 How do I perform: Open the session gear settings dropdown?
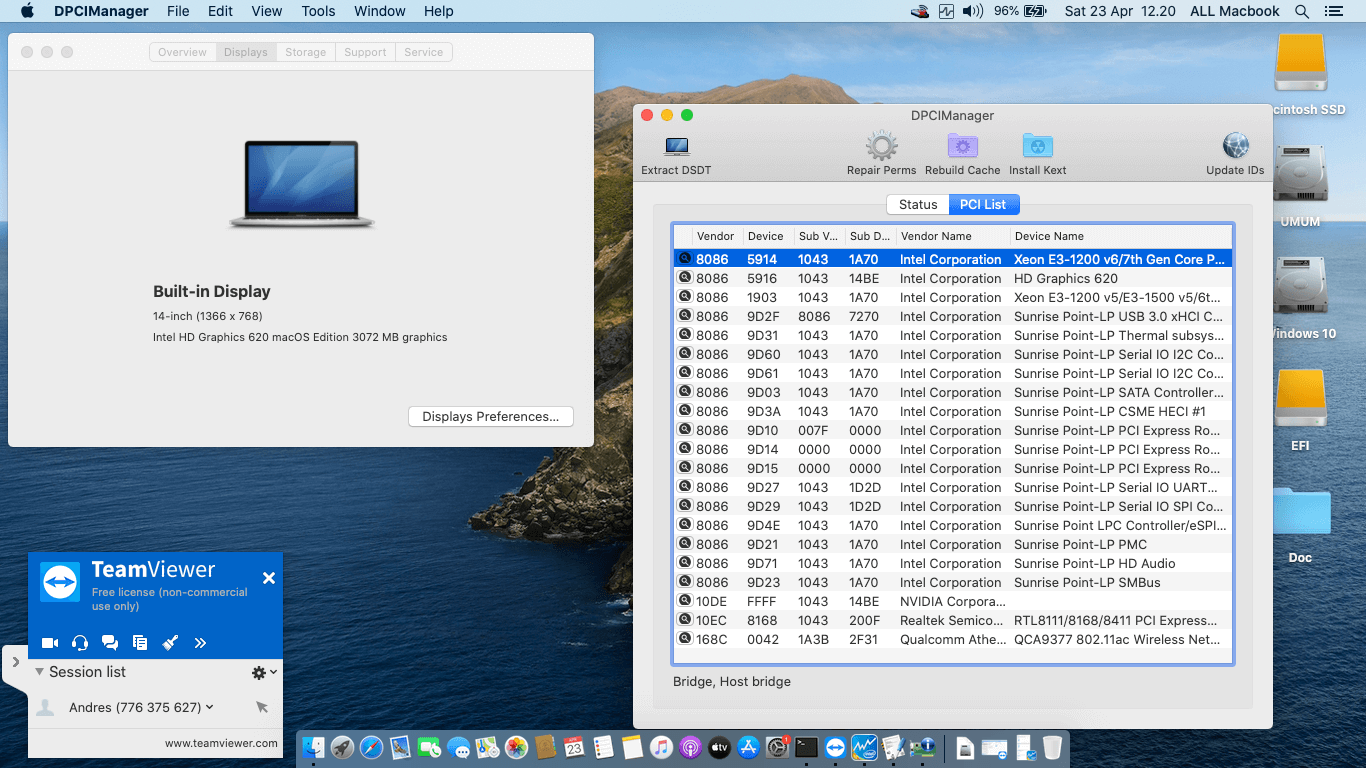(x=264, y=673)
